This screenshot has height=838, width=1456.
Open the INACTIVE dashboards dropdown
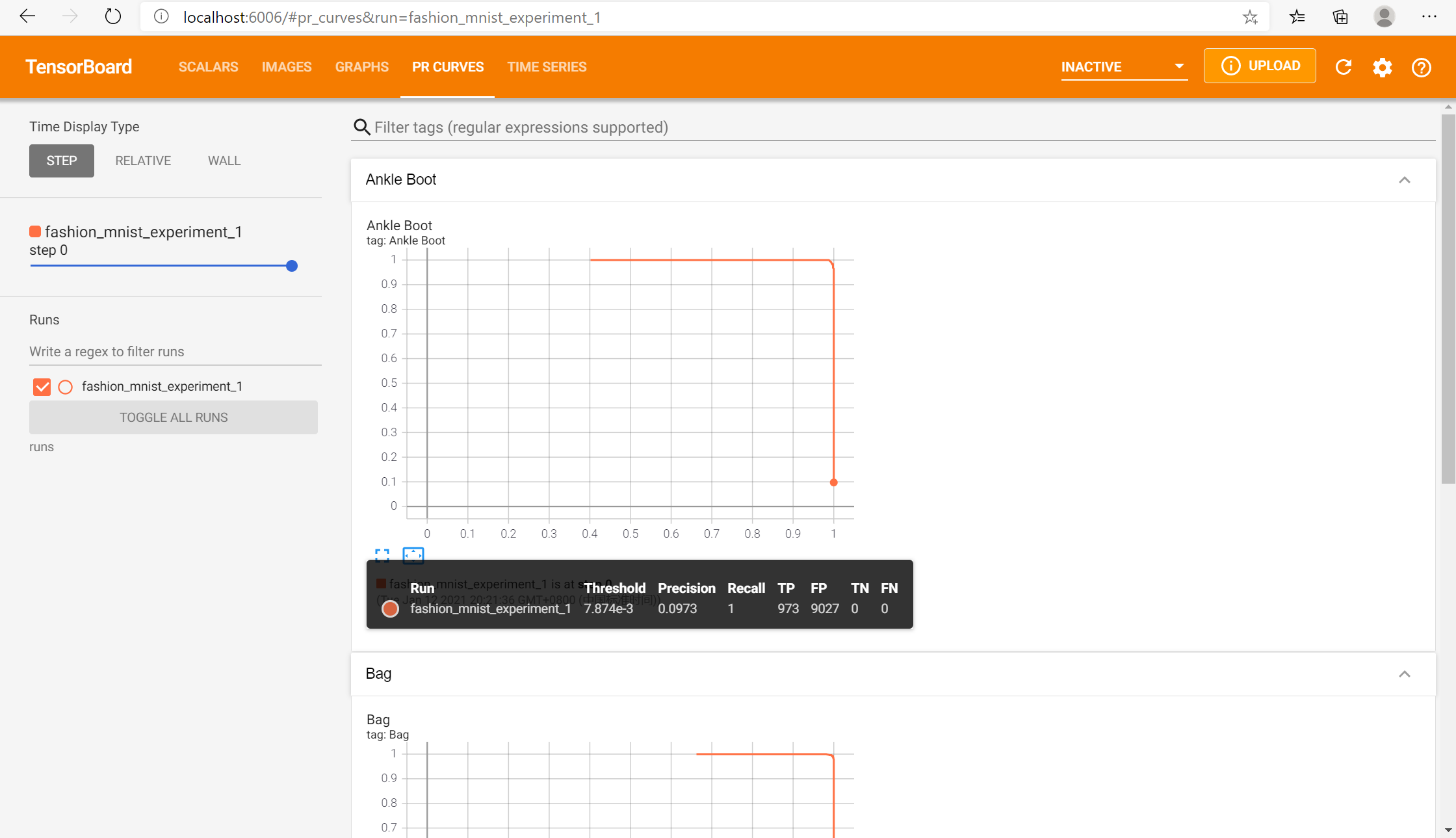coord(1123,67)
